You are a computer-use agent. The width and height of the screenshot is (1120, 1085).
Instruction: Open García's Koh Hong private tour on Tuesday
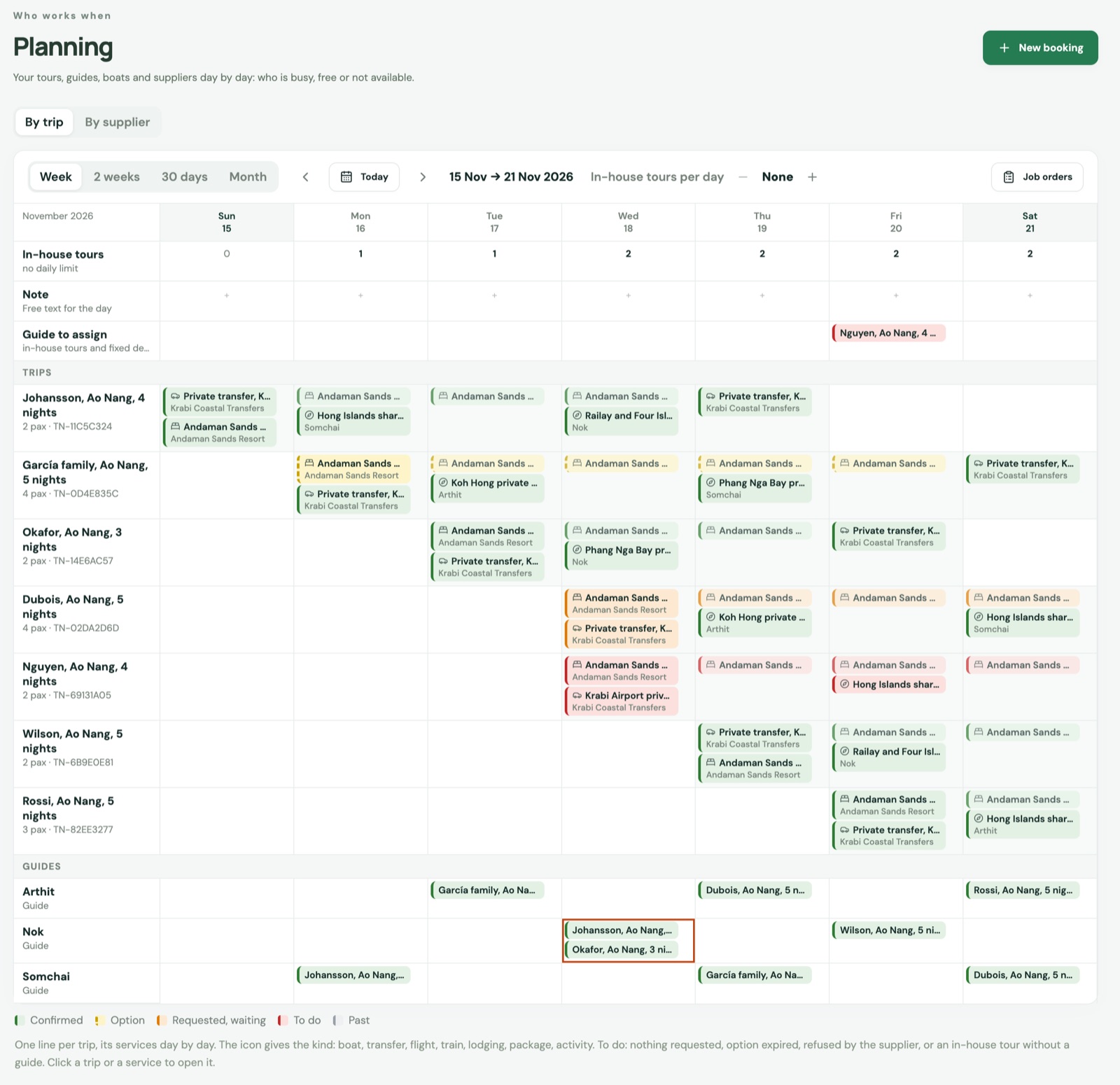[487, 488]
